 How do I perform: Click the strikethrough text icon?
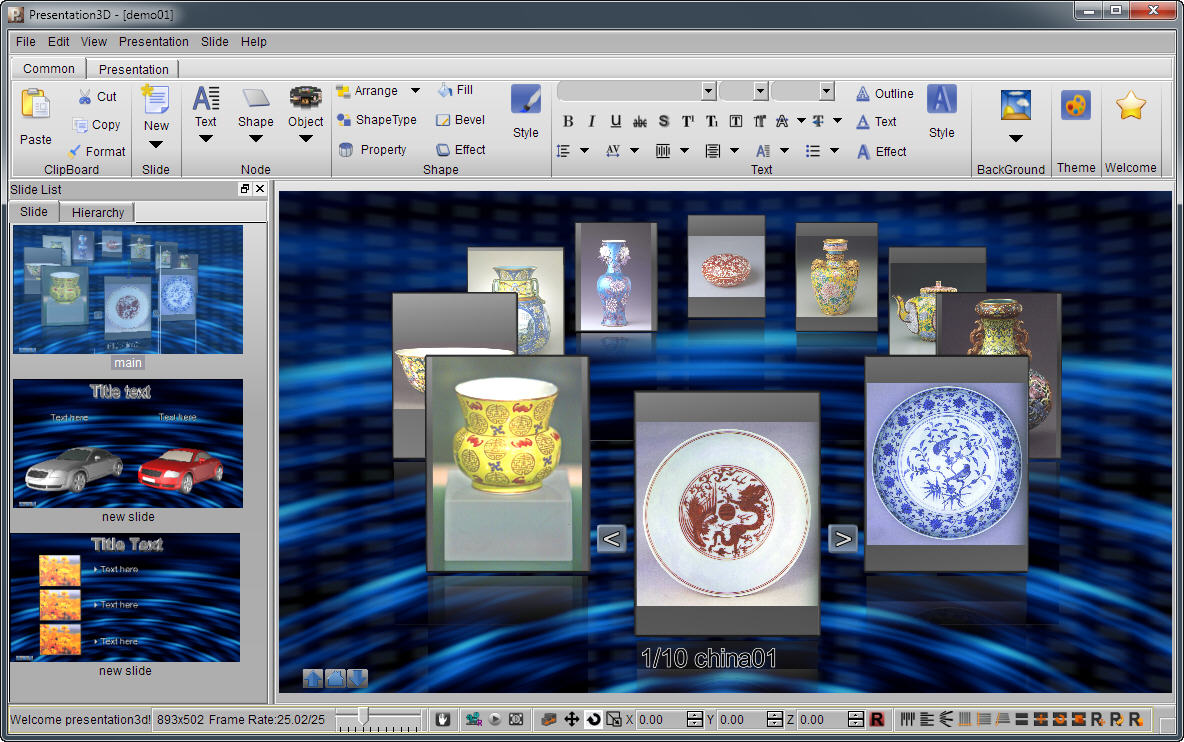[640, 121]
